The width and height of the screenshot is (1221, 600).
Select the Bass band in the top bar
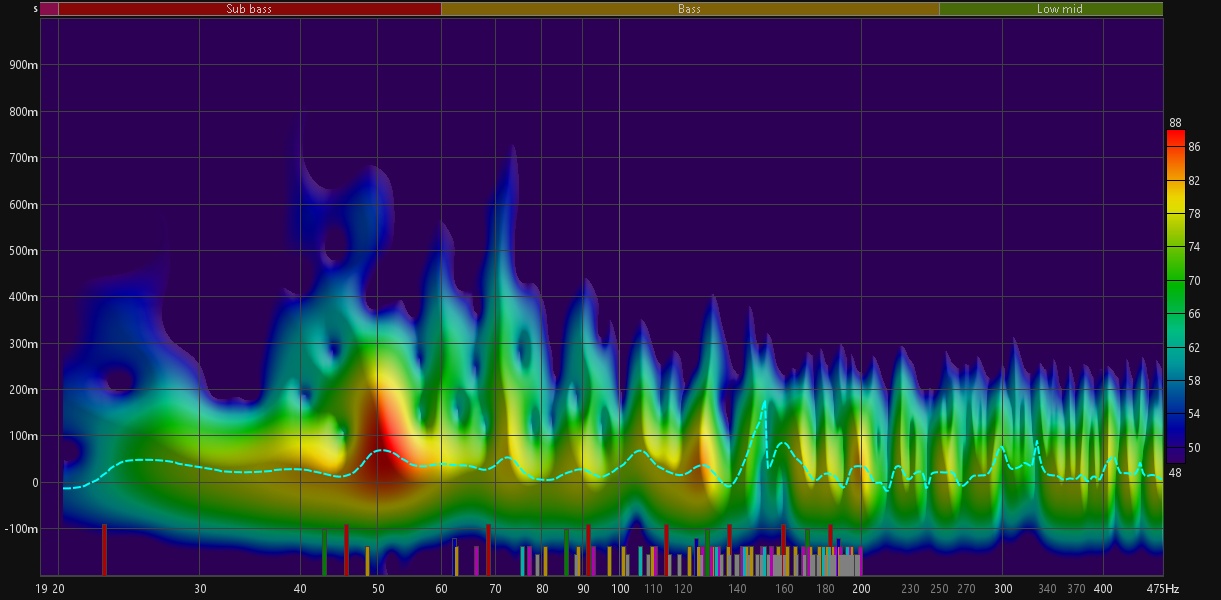[689, 9]
